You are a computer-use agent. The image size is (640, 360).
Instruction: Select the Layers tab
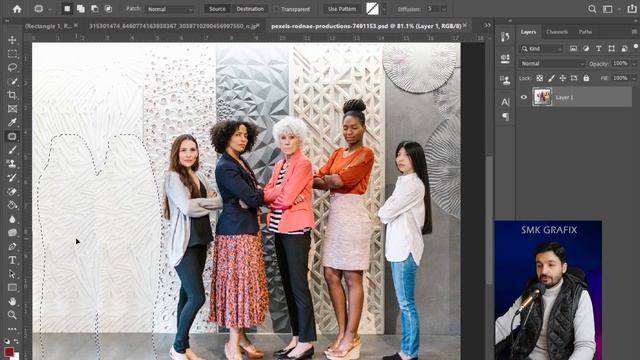(528, 32)
